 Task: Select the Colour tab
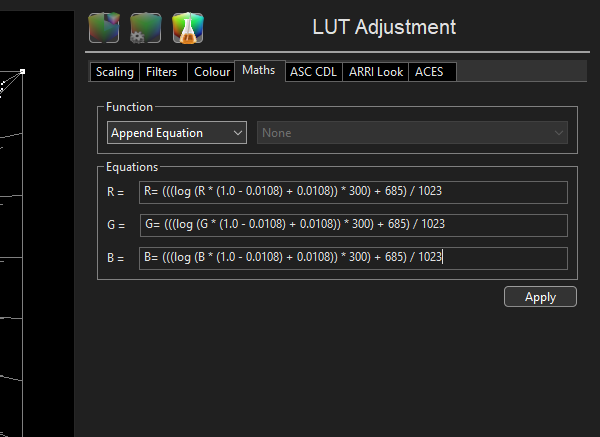coord(212,72)
